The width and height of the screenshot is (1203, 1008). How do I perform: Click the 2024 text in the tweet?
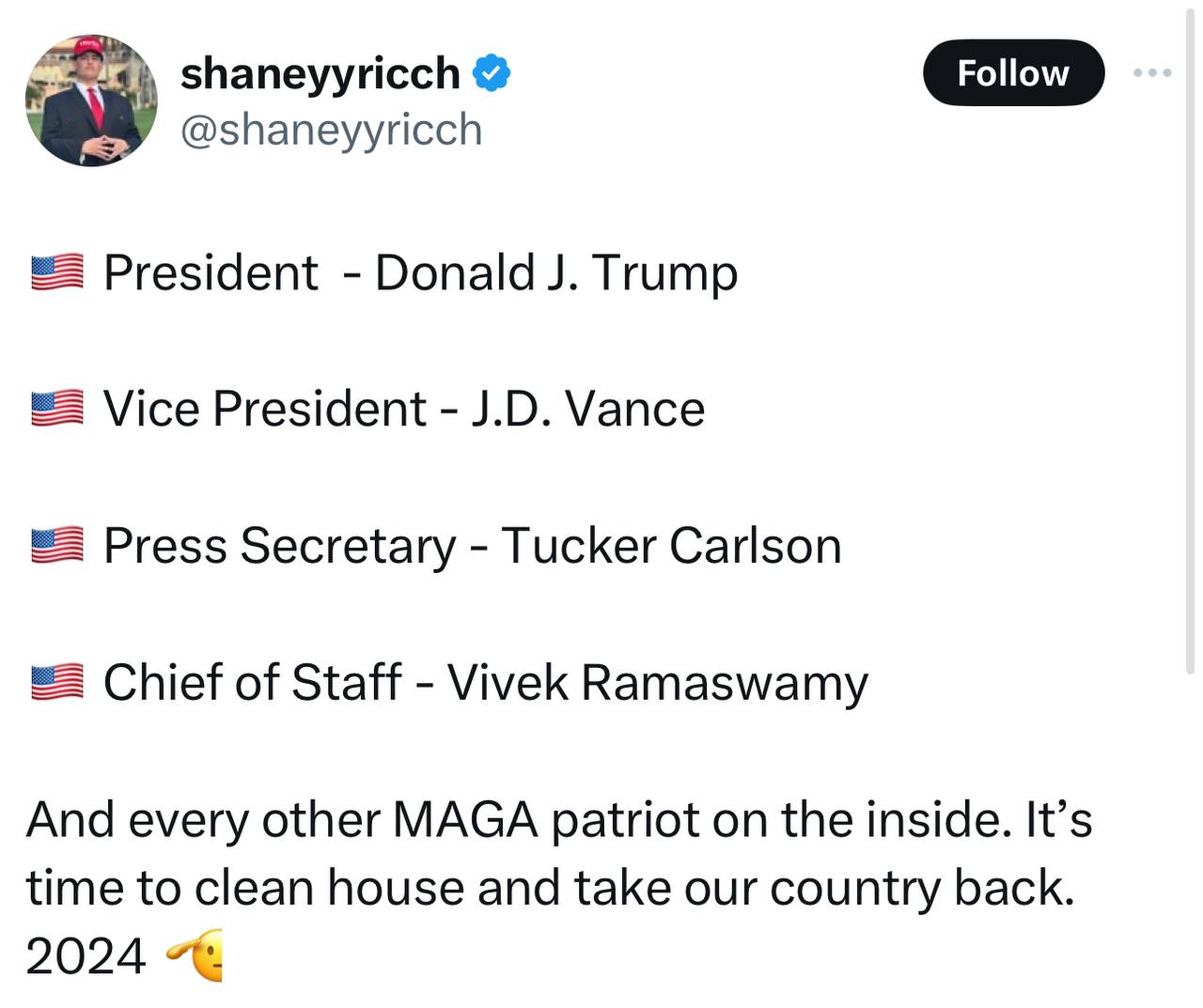[86, 956]
